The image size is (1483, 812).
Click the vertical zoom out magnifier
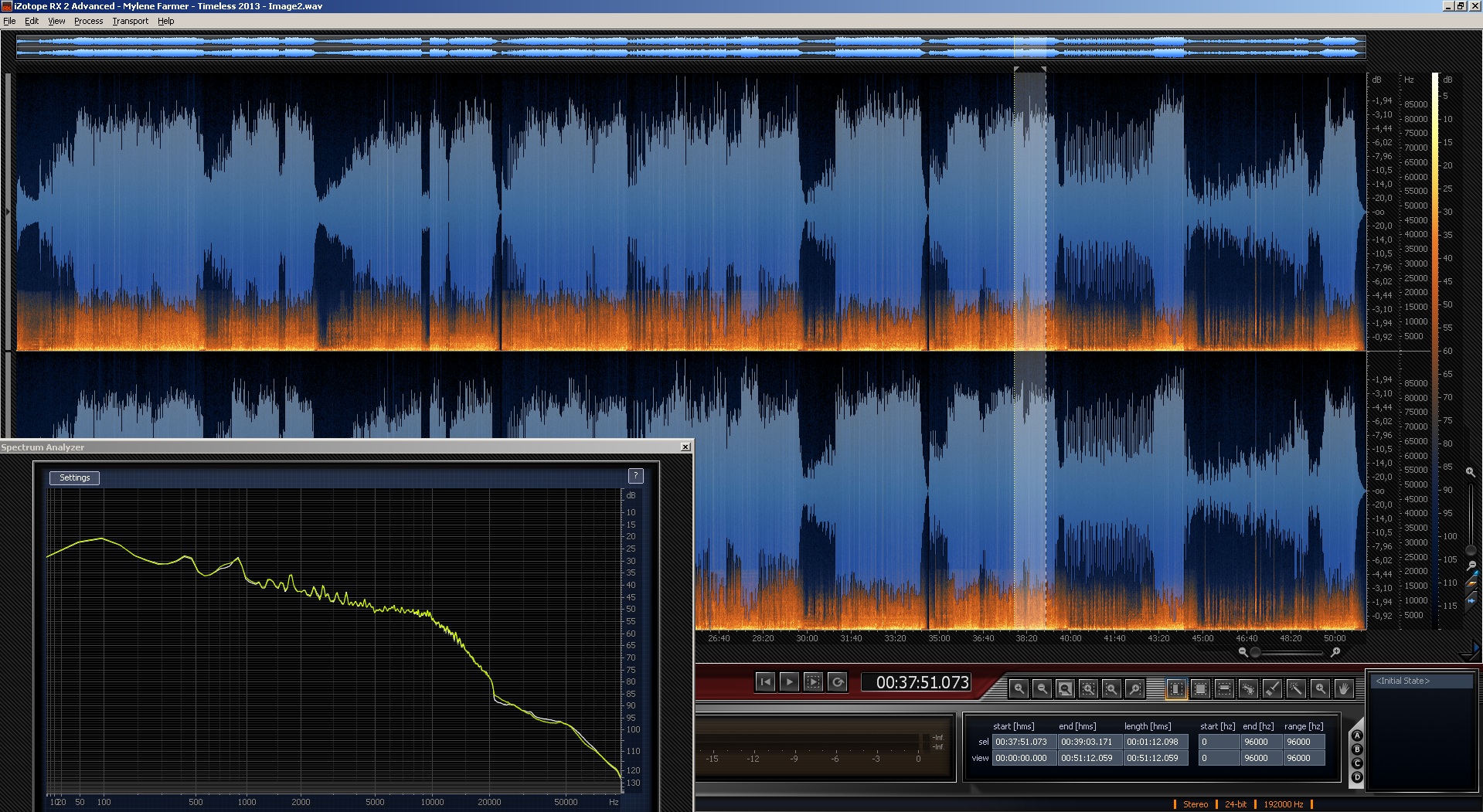[x=1471, y=566]
